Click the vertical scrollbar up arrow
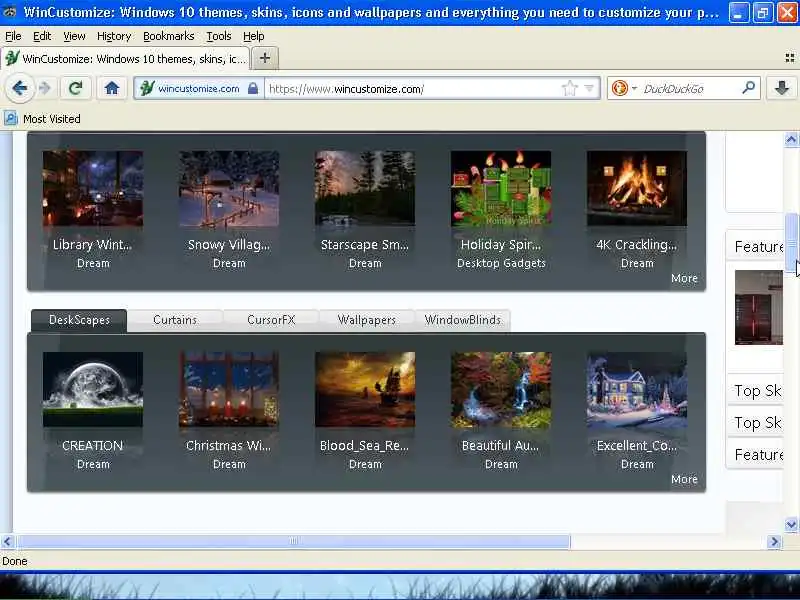 pos(791,139)
